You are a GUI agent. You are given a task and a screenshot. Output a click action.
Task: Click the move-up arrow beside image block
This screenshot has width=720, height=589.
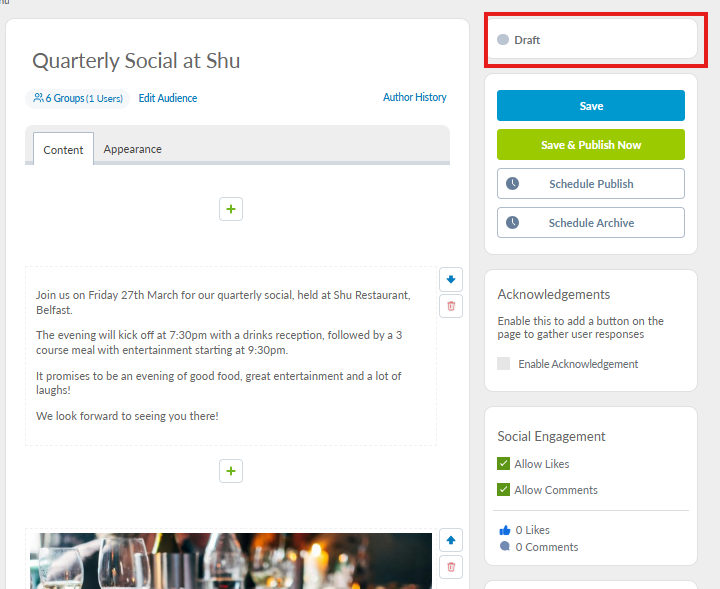[451, 541]
